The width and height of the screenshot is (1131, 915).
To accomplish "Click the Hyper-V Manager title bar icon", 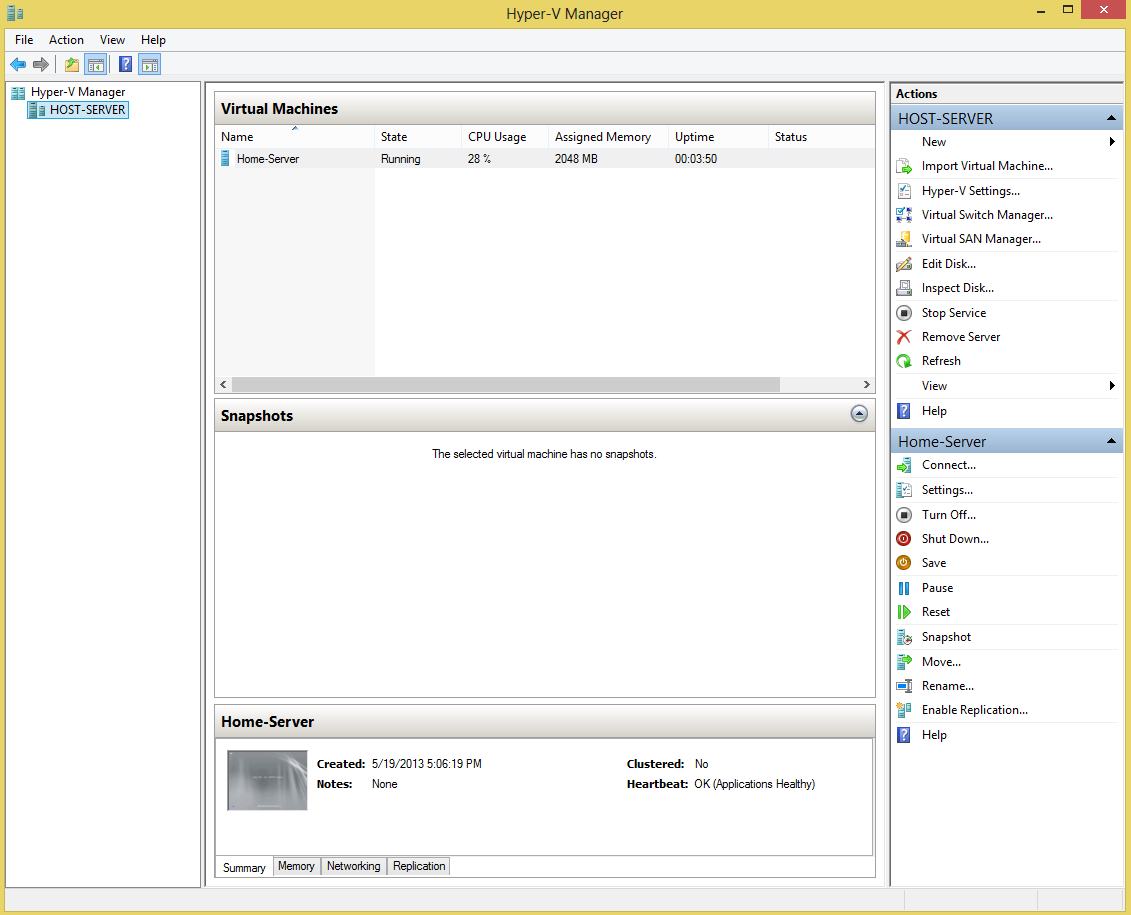I will pos(15,13).
